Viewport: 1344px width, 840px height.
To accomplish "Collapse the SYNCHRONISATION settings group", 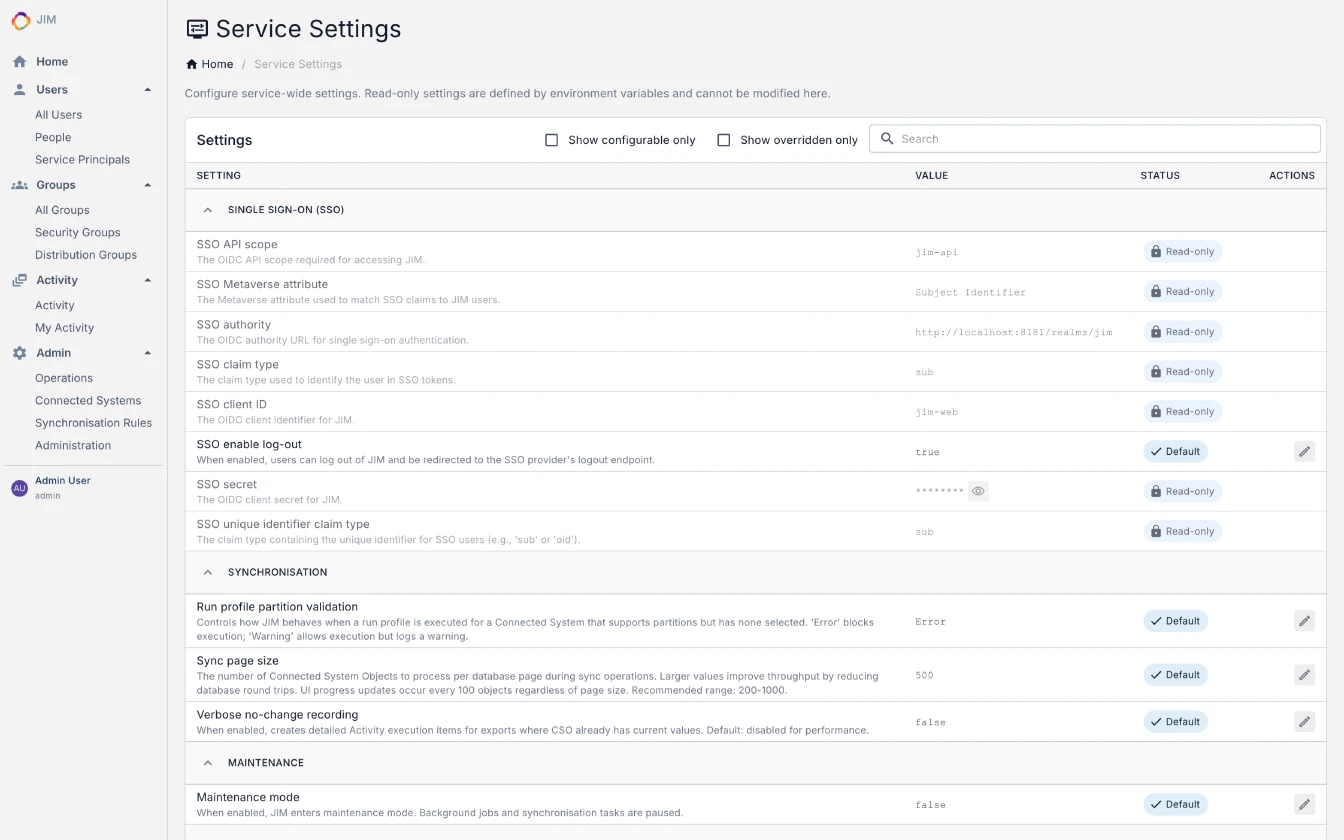I will (x=208, y=572).
